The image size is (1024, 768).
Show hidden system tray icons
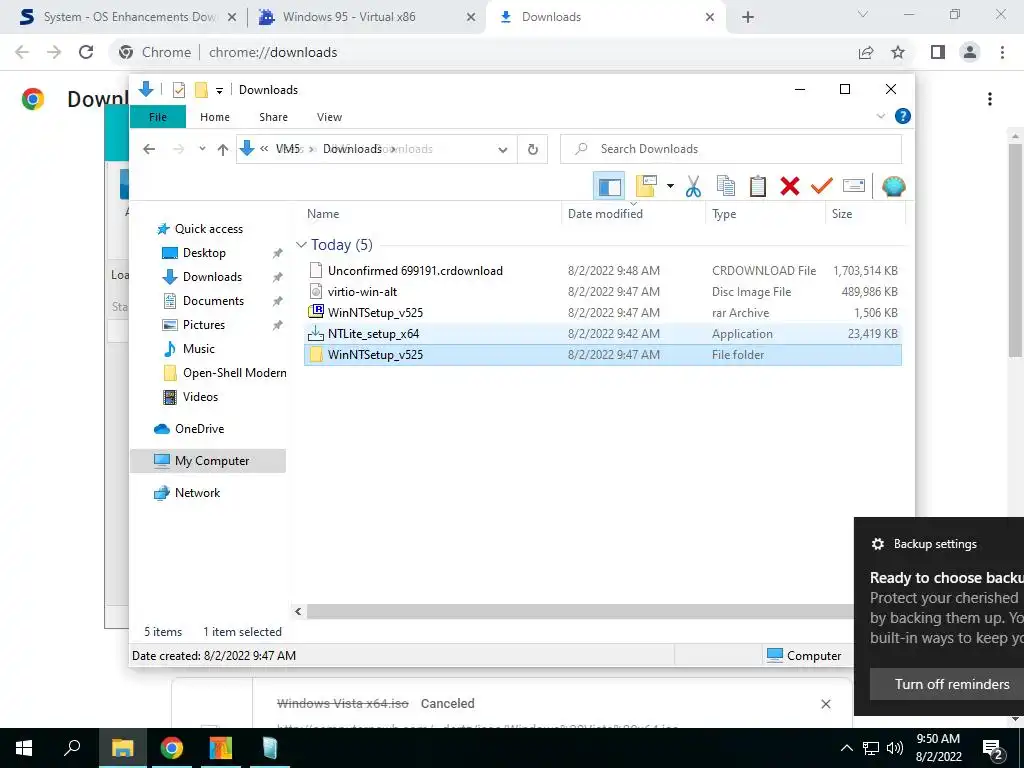tap(846, 748)
